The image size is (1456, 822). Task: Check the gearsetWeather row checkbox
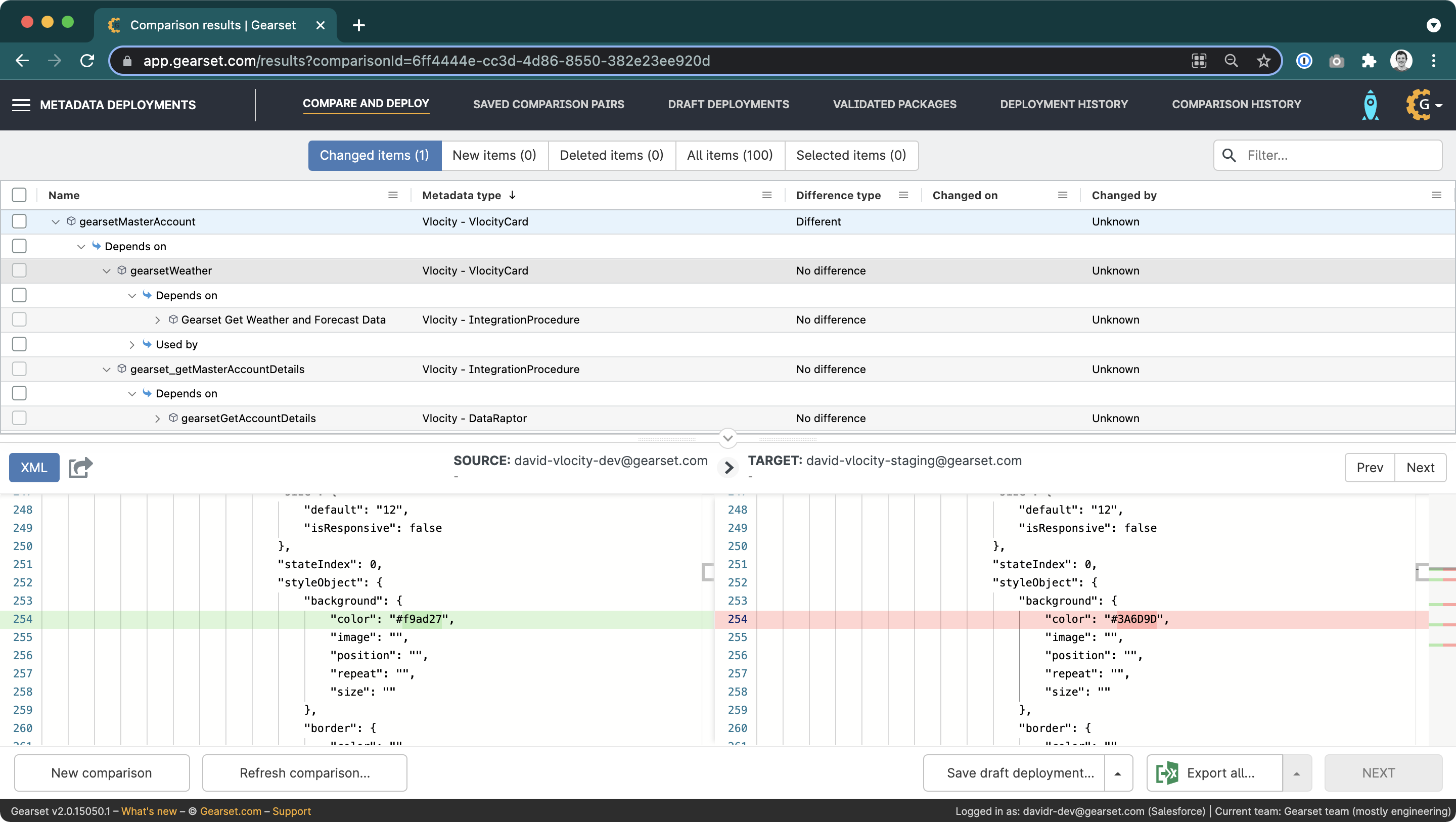coord(19,271)
